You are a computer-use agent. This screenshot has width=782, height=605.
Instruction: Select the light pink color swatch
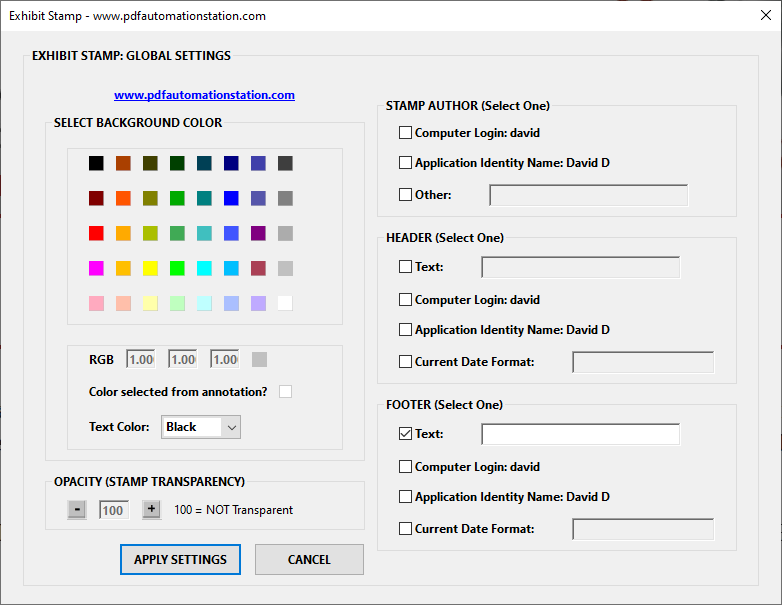tap(96, 303)
